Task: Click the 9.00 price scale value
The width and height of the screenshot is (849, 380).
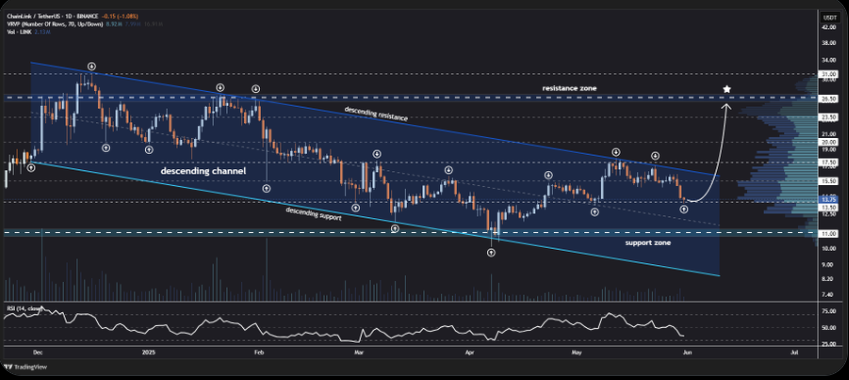Action: pos(827,265)
